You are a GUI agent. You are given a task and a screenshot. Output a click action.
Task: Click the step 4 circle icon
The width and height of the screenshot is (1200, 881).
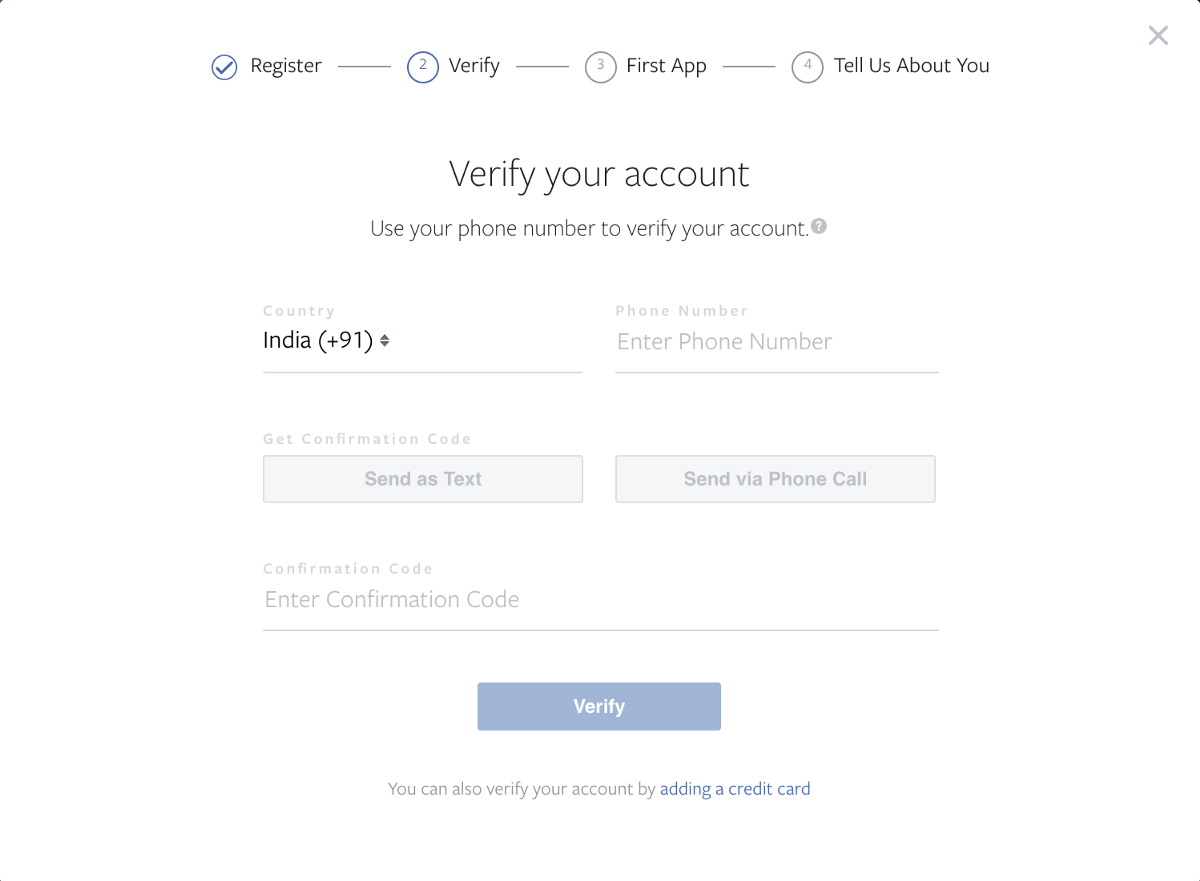[807, 67]
